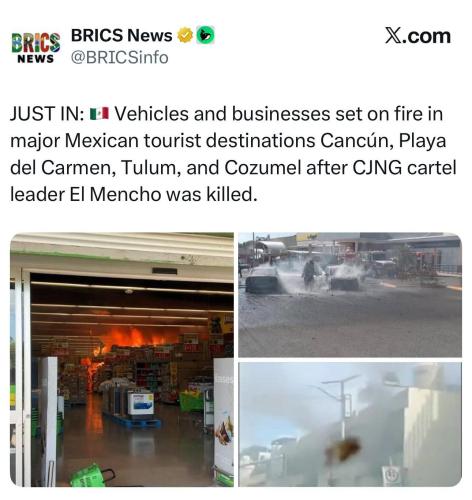472x500 pixels.
Task: Click the person standing between the smoking cars
Action: 309,275
